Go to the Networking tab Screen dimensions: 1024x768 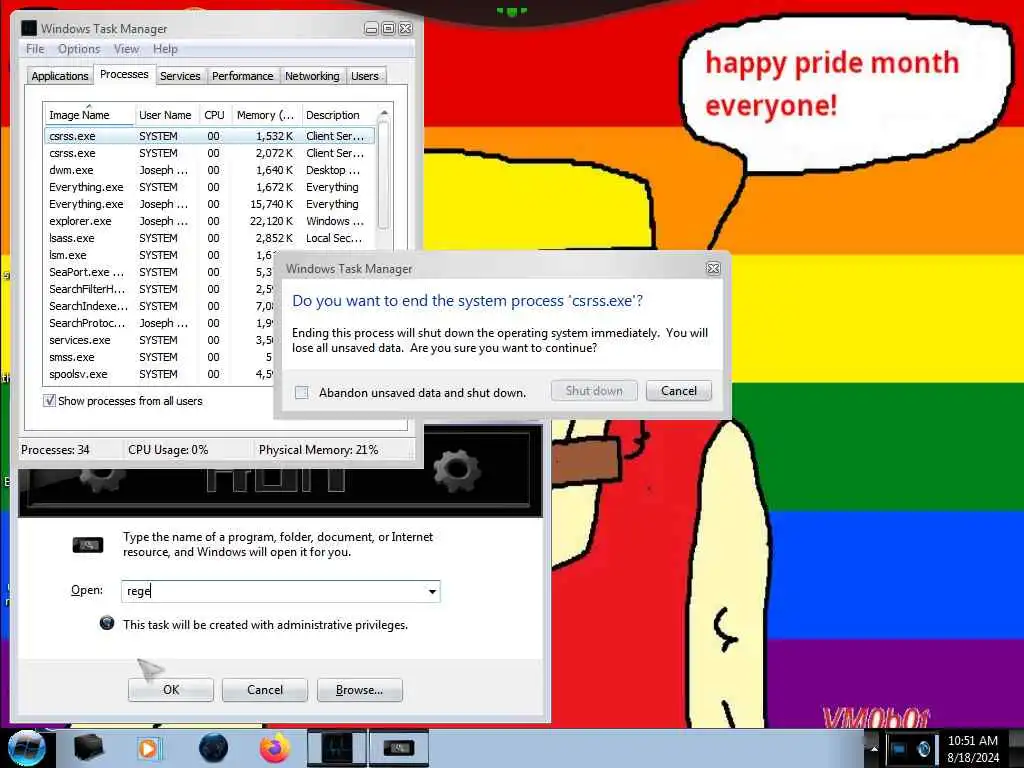312,76
